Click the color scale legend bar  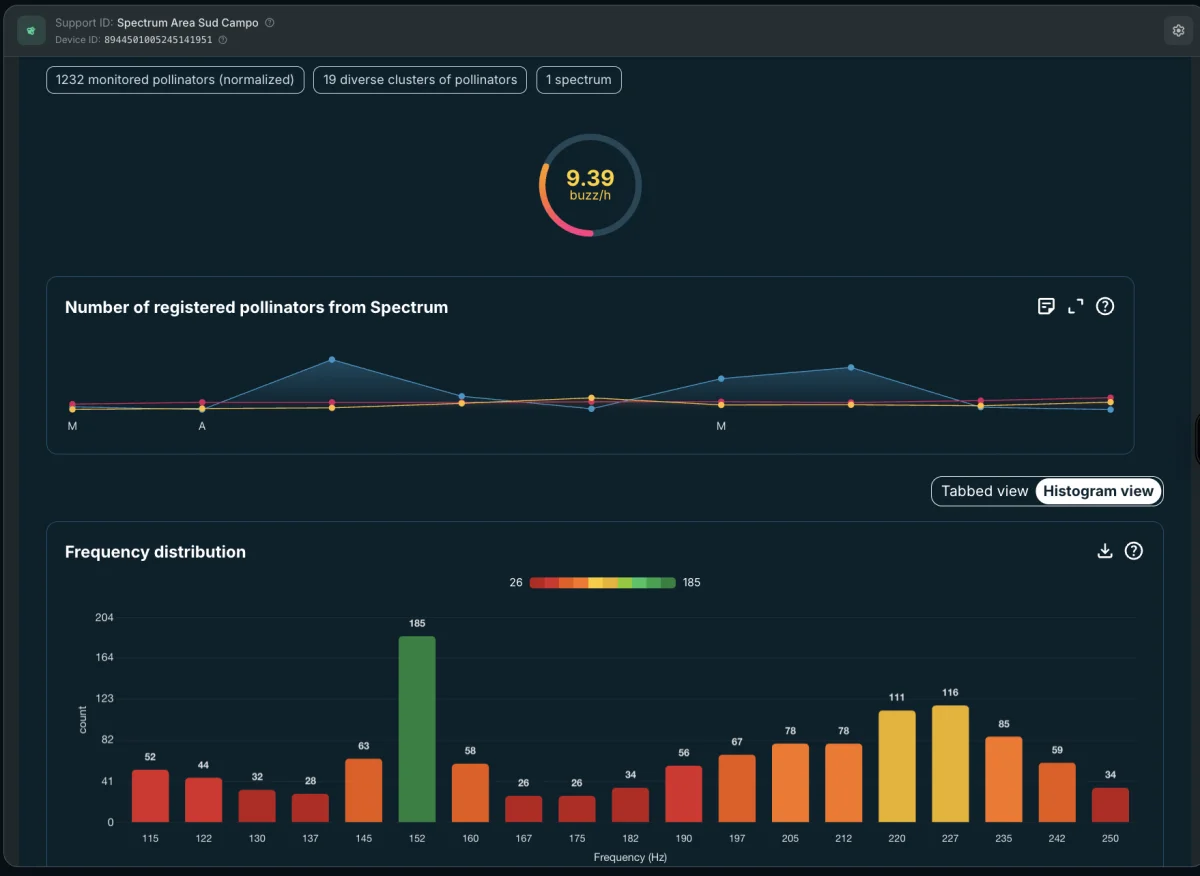pyautogui.click(x=603, y=582)
